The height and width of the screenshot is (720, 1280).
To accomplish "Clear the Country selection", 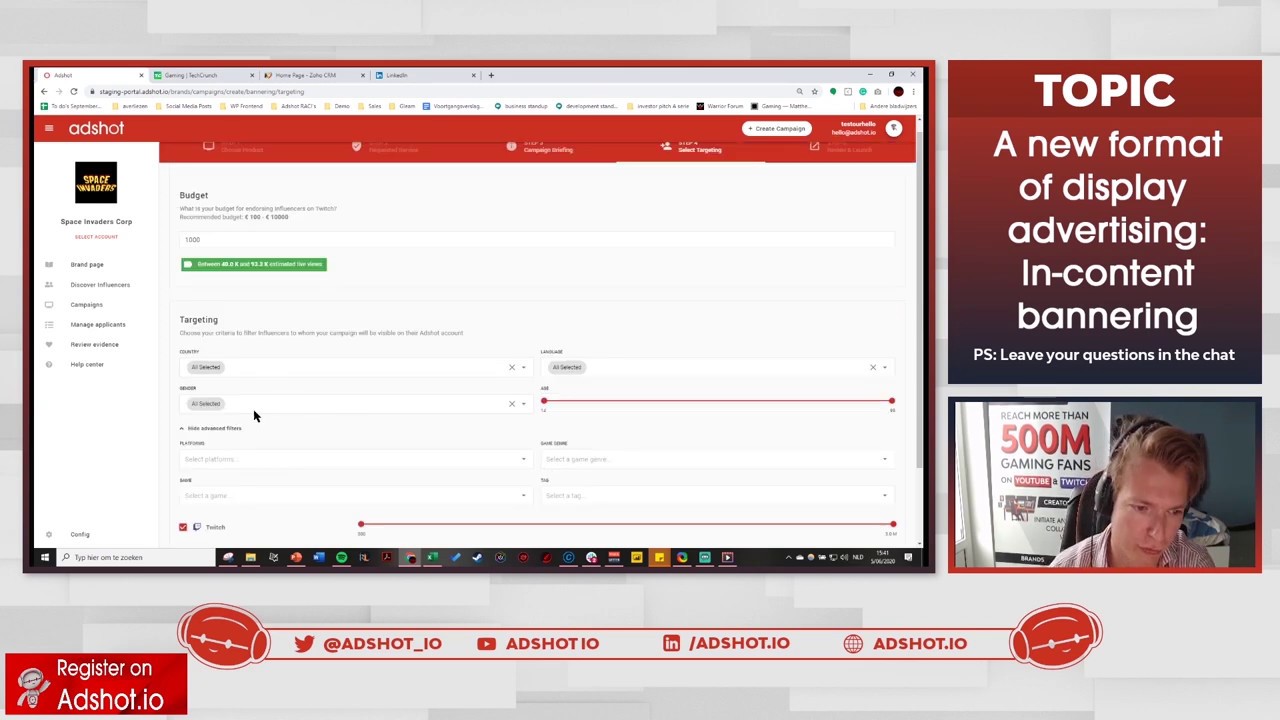I will click(511, 367).
